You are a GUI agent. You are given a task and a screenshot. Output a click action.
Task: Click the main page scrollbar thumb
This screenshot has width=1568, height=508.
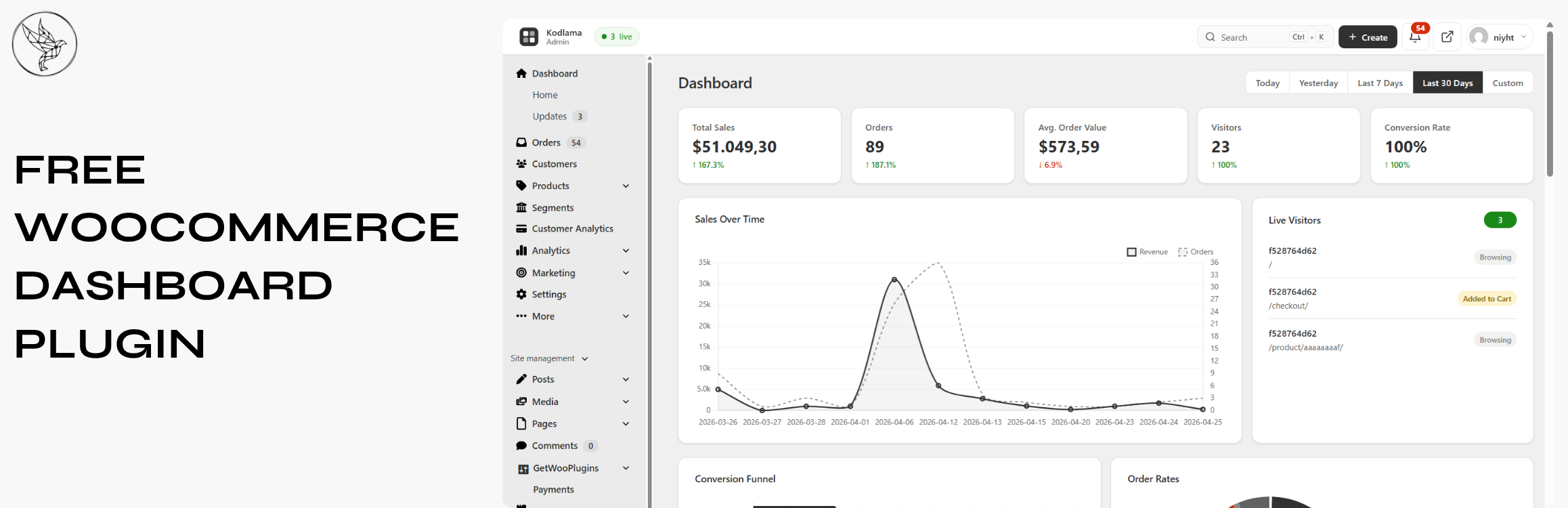point(1550,103)
